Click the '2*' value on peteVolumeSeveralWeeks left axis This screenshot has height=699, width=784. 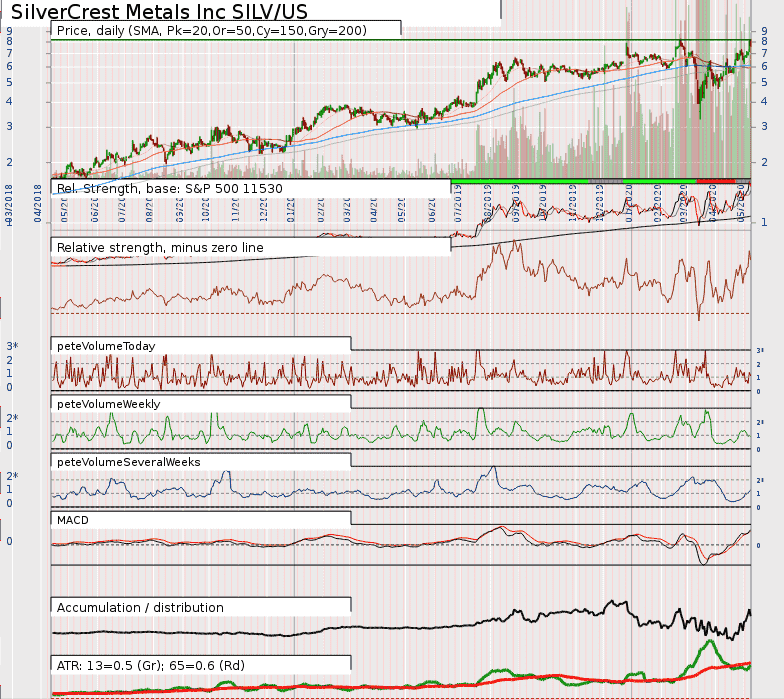(12, 476)
